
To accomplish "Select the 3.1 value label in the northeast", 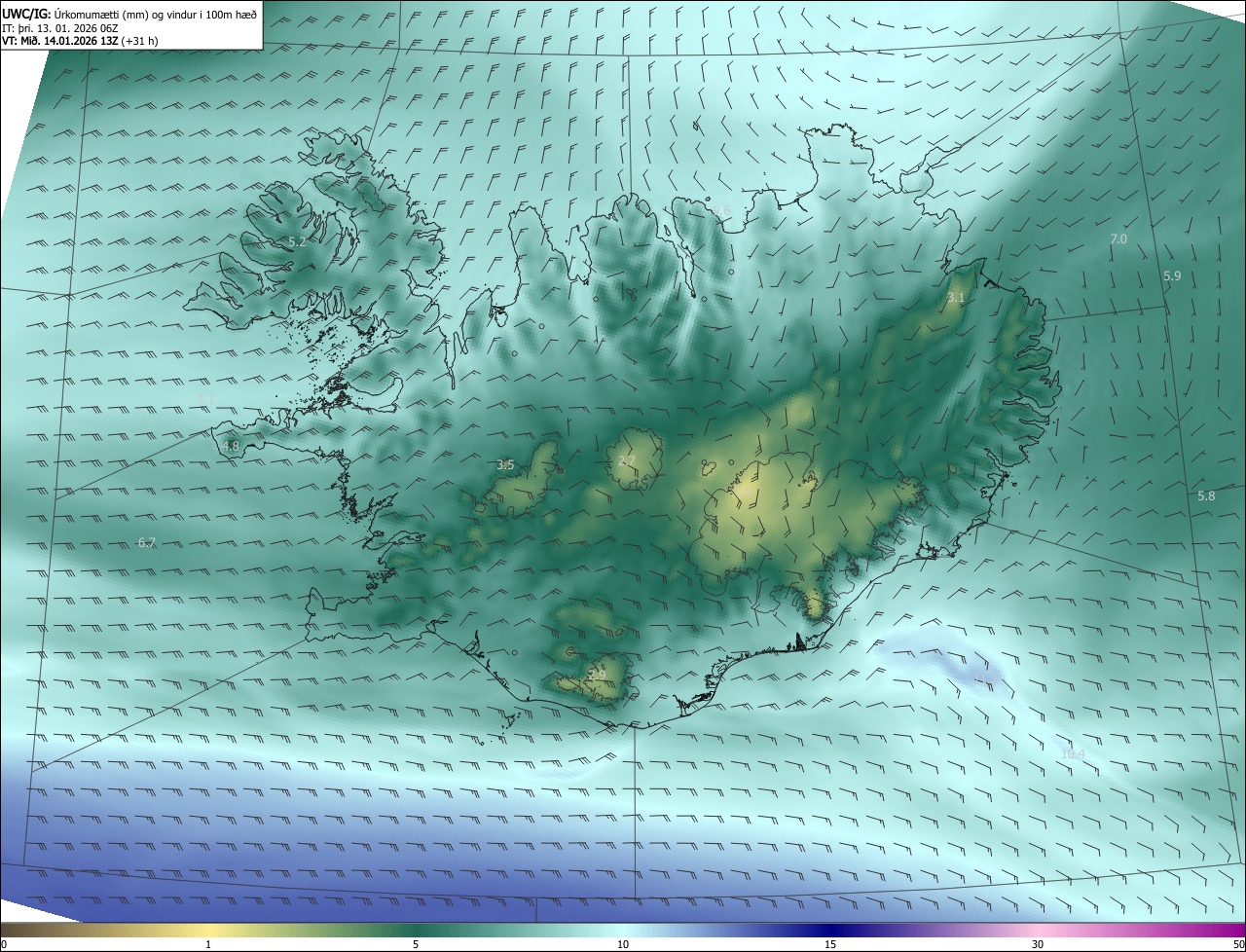I will pos(956,298).
